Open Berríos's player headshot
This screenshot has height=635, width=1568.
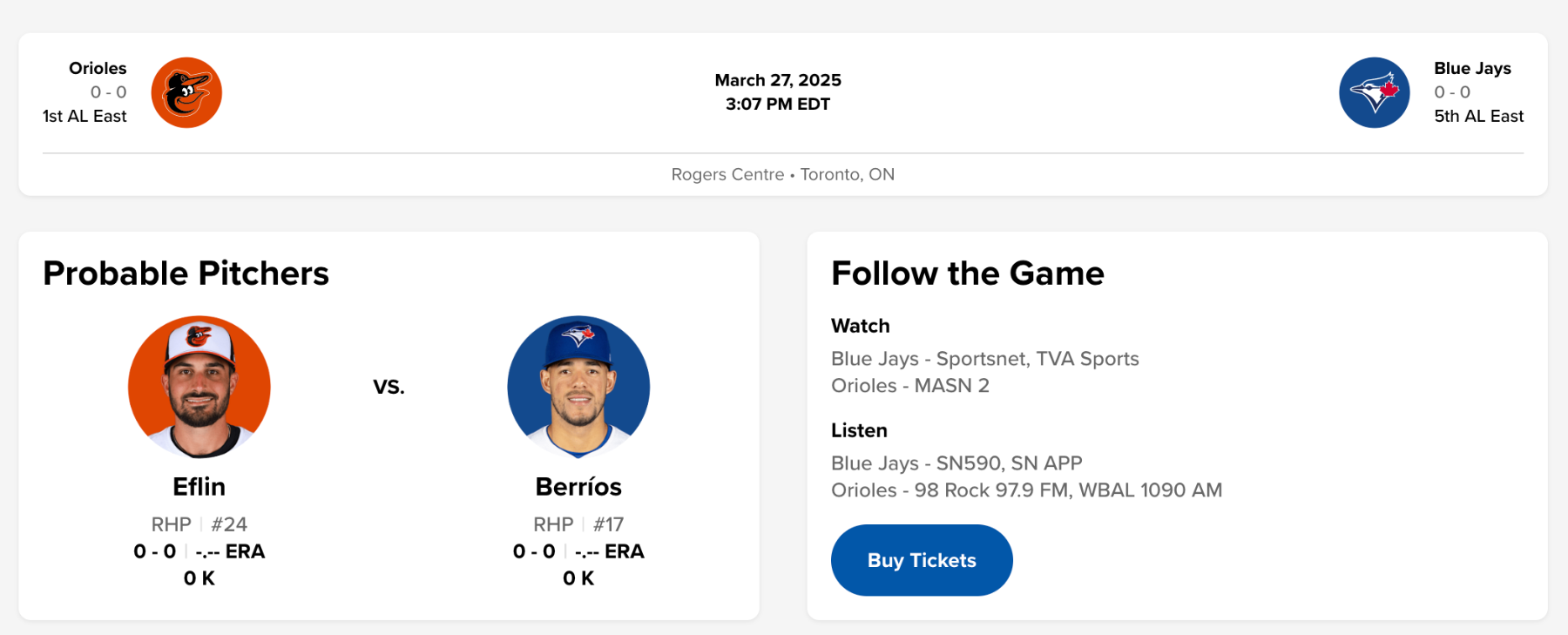pyautogui.click(x=578, y=387)
